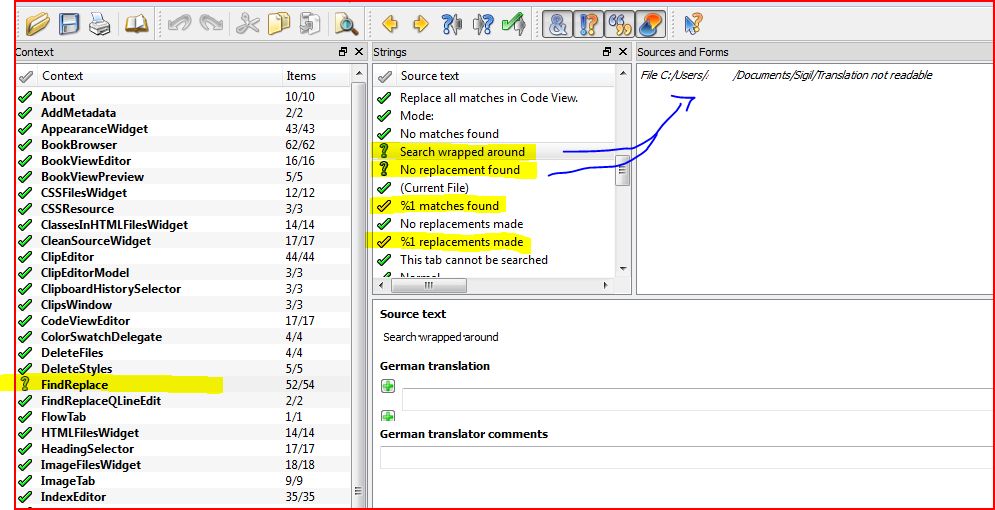Image resolution: width=995 pixels, height=510 pixels.
Task: Jump to next unfinished item icon
Action: click(483, 25)
